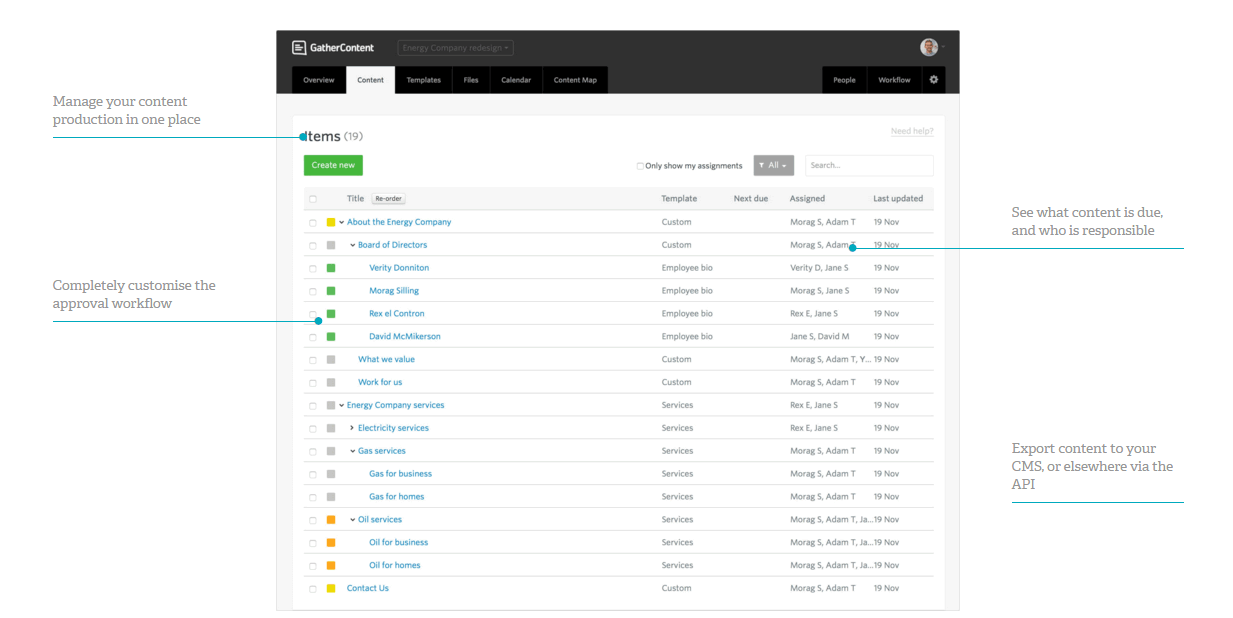Collapse Board of Directors subtree
Image resolution: width=1233 pixels, height=618 pixels.
[x=352, y=245]
